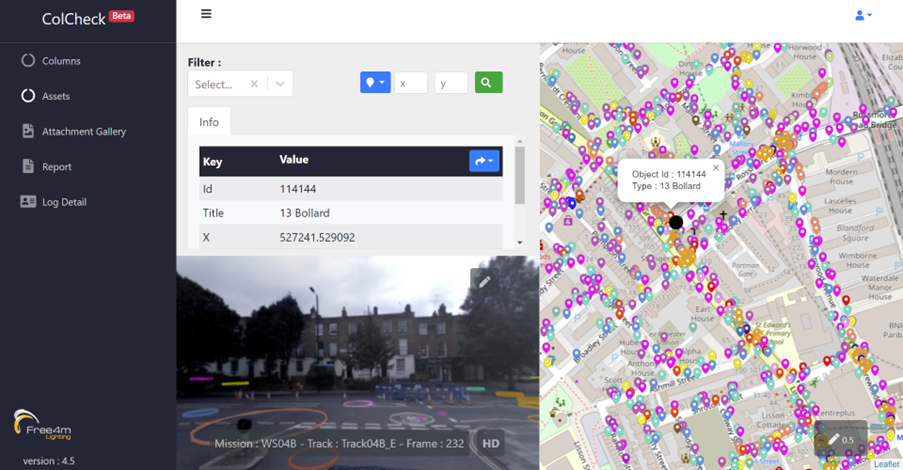
Task: Click the pencil 0.5 control on map
Action: (840, 439)
